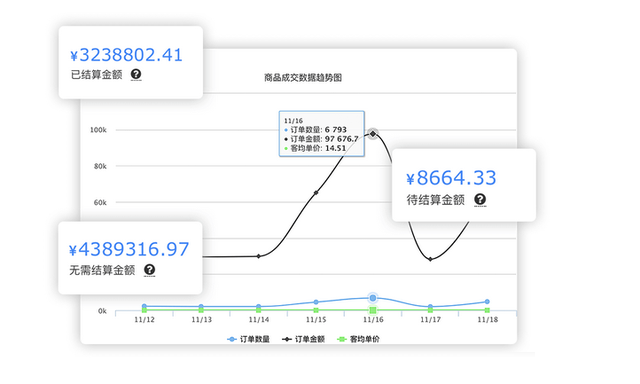
Task: Click the blue 11/12 订单数量 data point
Action: [144, 306]
